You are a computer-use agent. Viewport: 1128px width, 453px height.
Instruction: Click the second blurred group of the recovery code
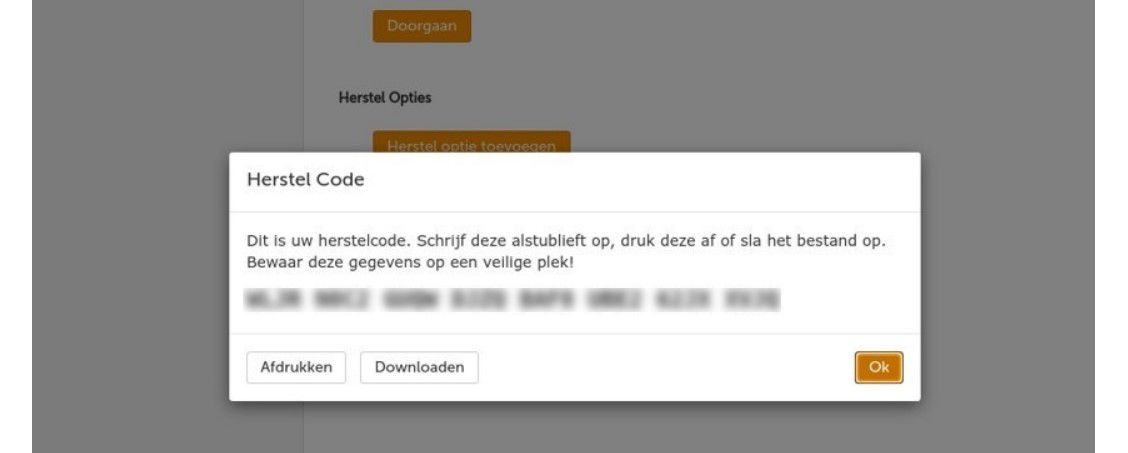point(341,299)
